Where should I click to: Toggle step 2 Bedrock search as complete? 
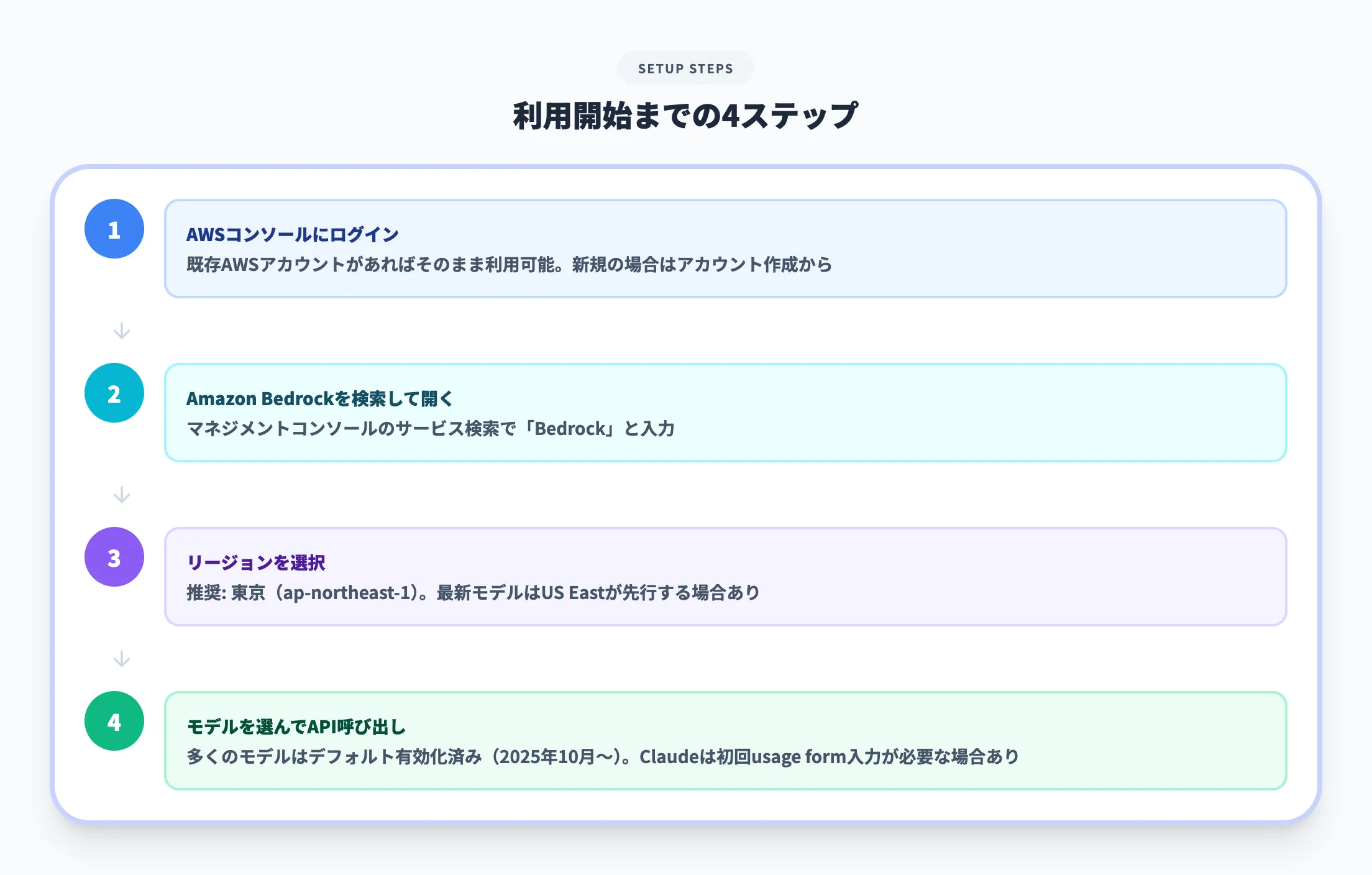click(x=664, y=413)
